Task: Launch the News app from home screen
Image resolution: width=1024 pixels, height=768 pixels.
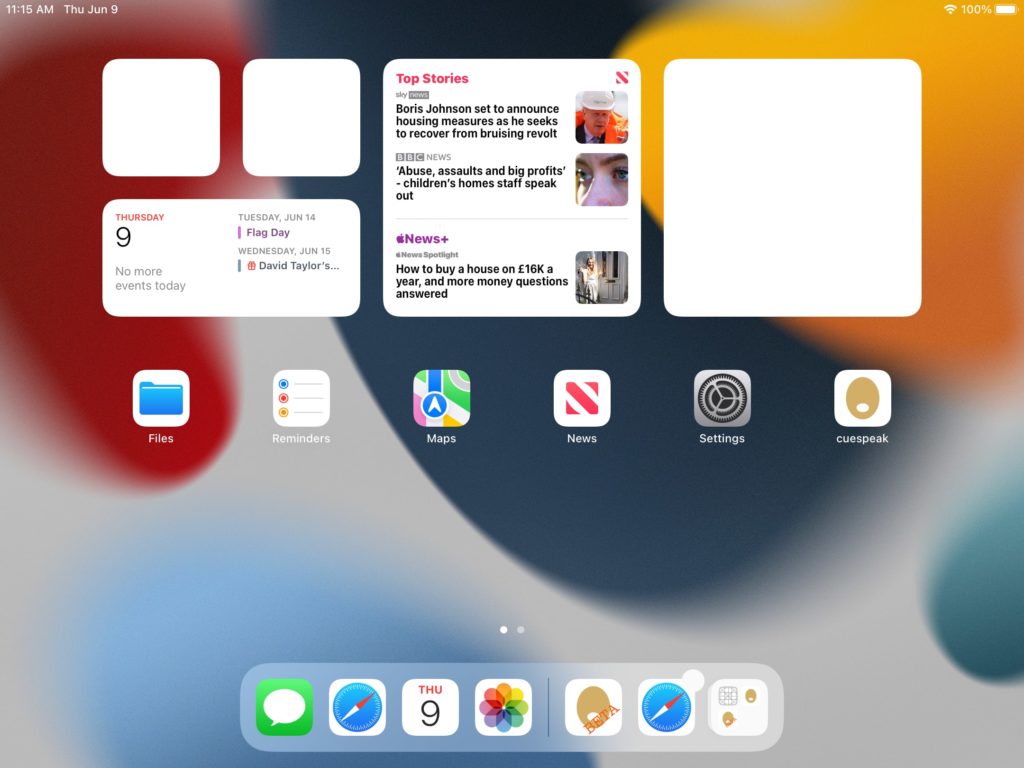Action: coord(582,398)
